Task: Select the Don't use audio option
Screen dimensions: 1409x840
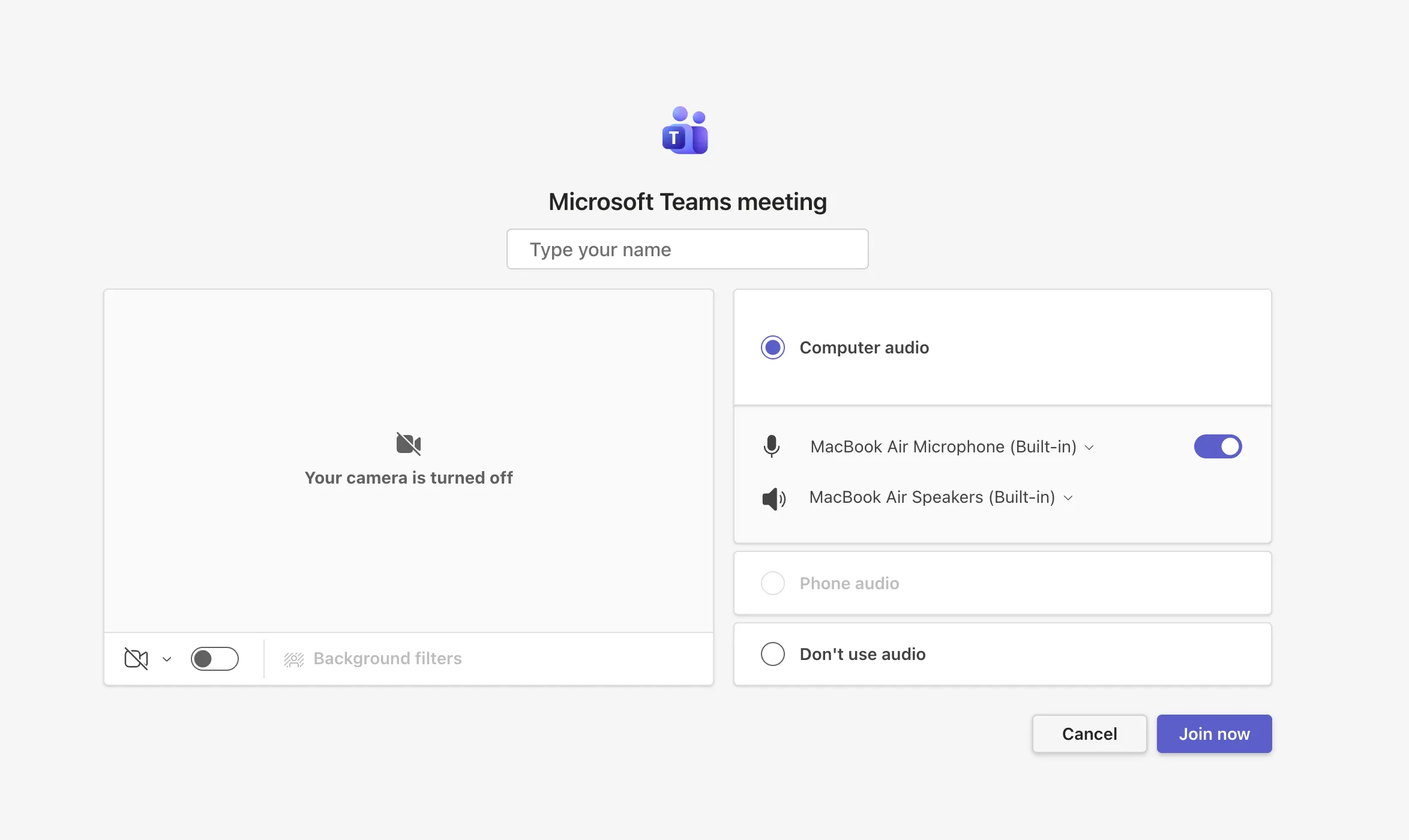Action: (772, 654)
